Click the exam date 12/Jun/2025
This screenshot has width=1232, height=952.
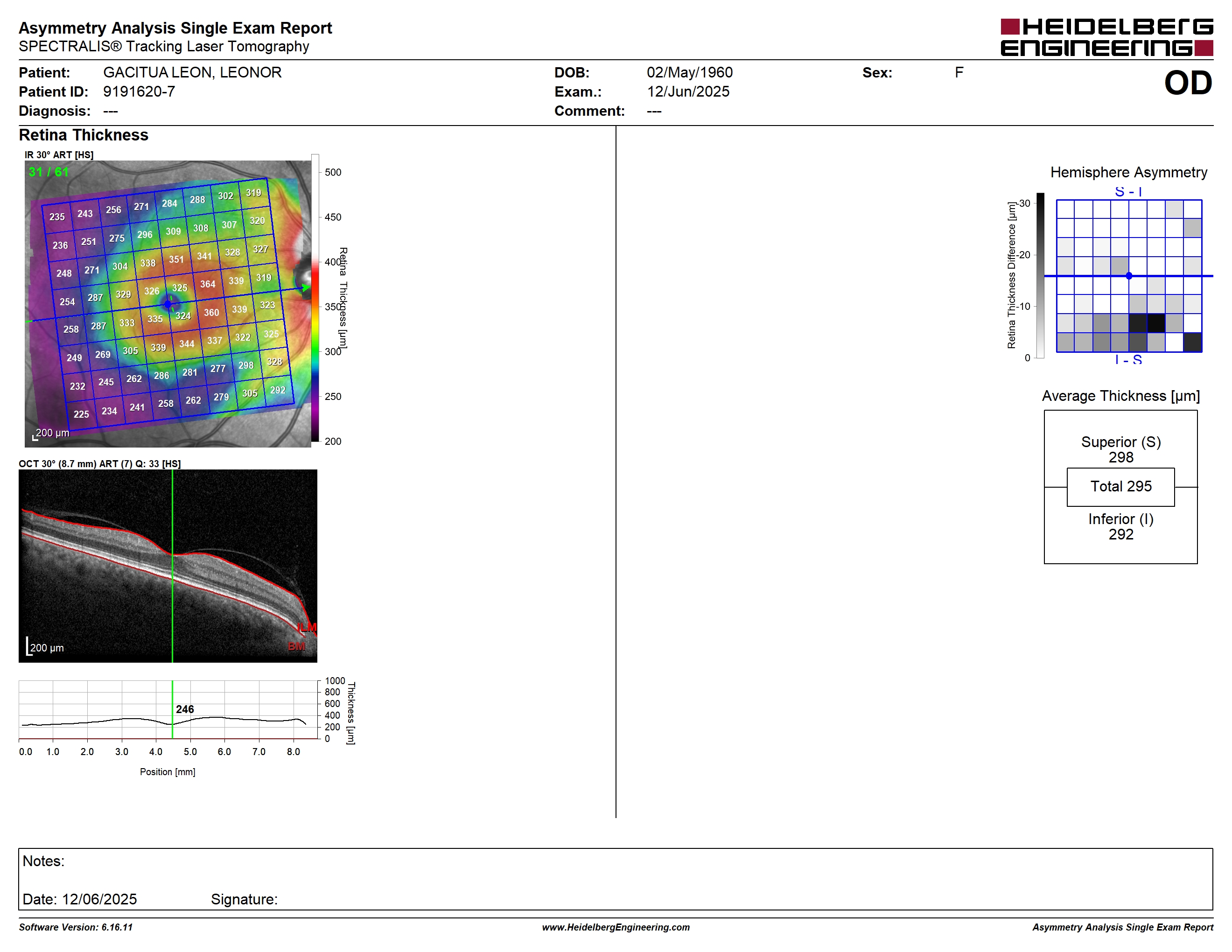688,92
